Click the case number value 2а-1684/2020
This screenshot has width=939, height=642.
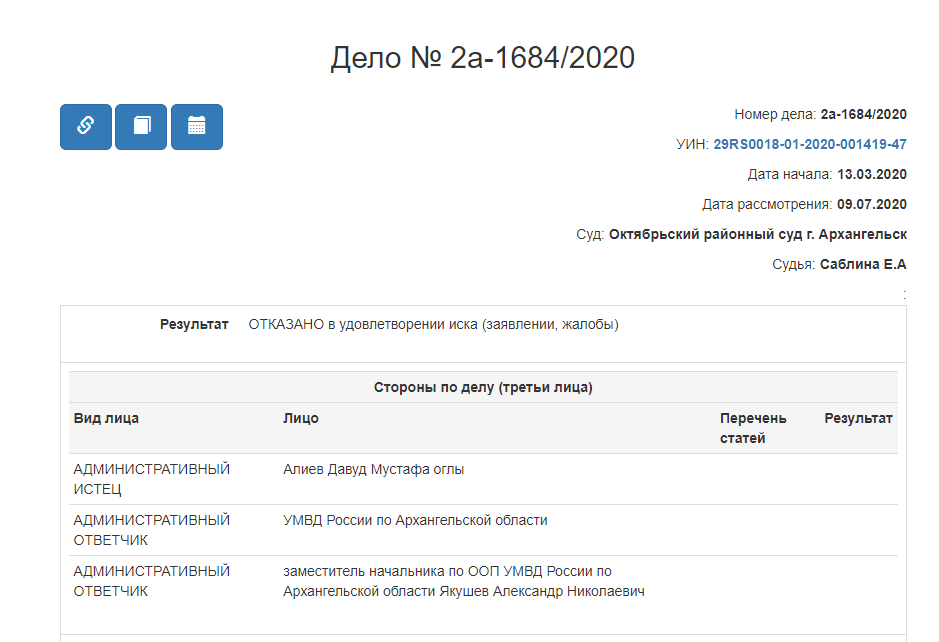coord(863,114)
